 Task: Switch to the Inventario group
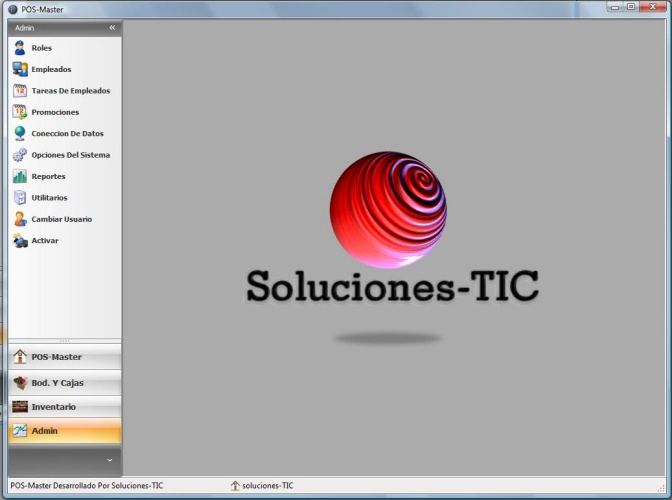point(65,407)
